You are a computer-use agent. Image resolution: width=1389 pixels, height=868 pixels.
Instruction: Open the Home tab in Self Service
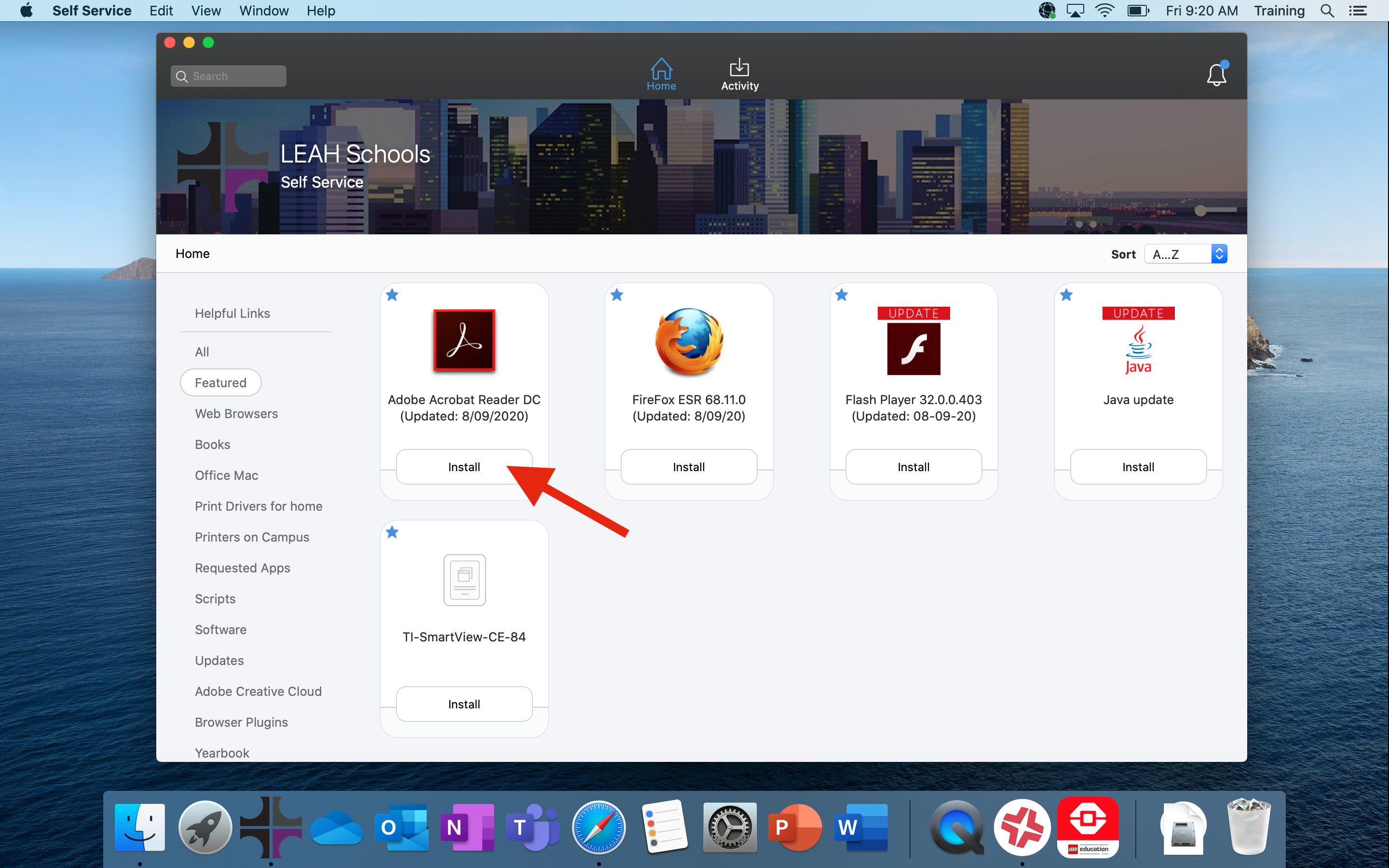click(661, 75)
